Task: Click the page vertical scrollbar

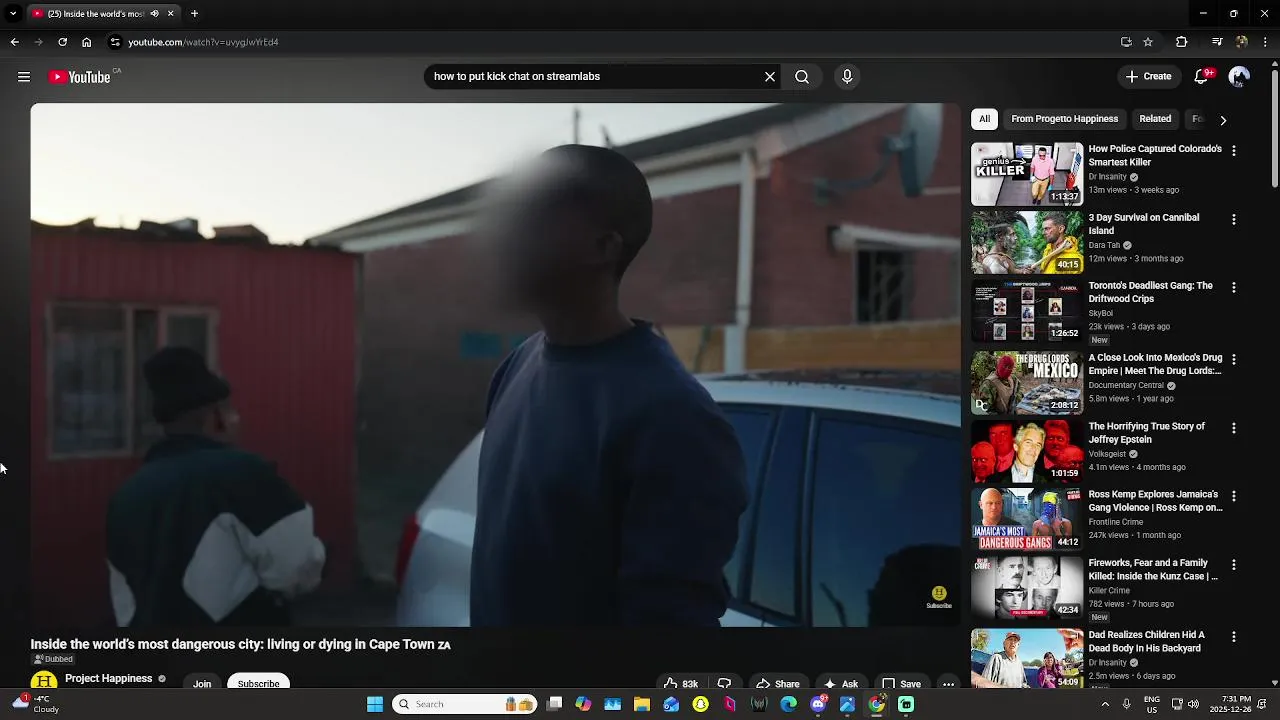Action: 1275,127
